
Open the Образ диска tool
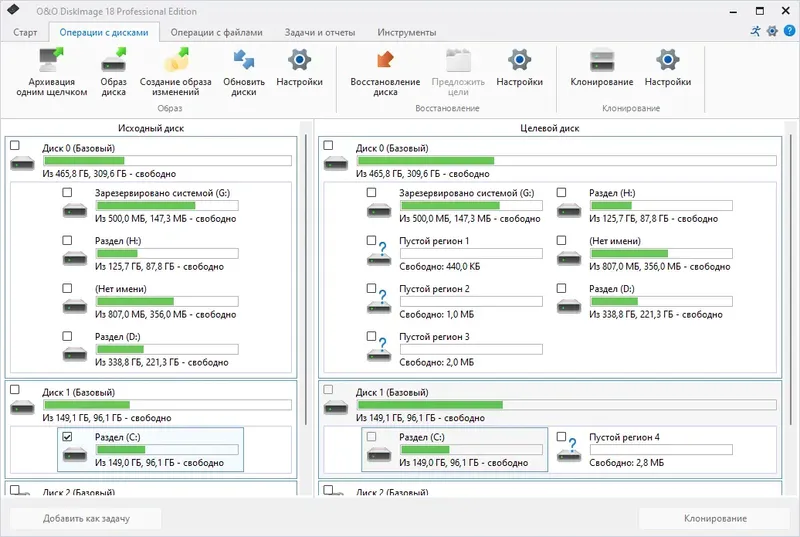113,72
